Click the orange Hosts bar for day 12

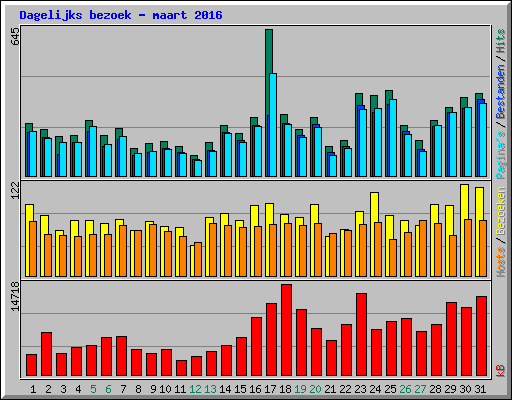(x=198, y=259)
